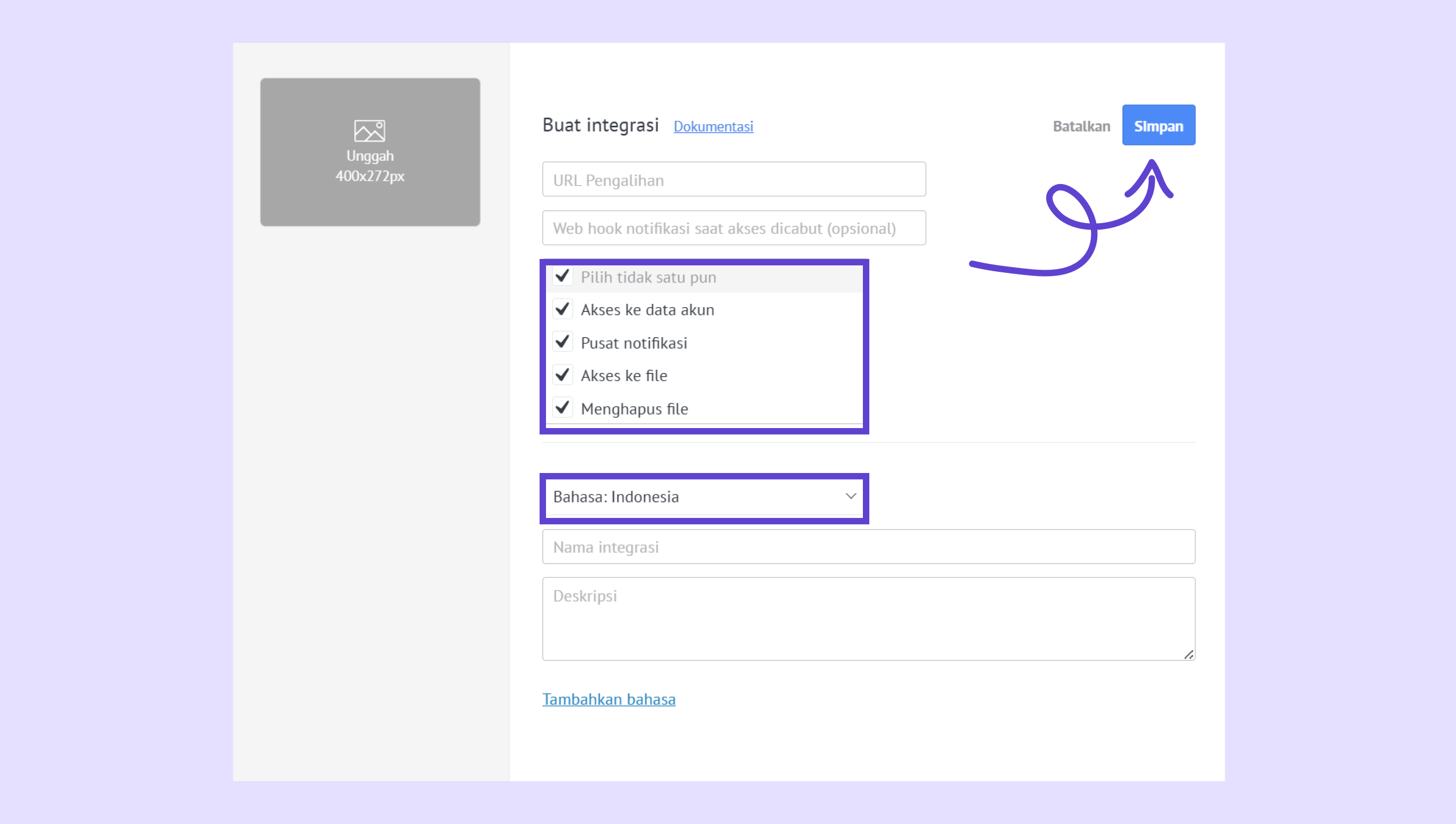Click the Menghapus file label text
The image size is (1456, 824).
pyautogui.click(x=634, y=409)
